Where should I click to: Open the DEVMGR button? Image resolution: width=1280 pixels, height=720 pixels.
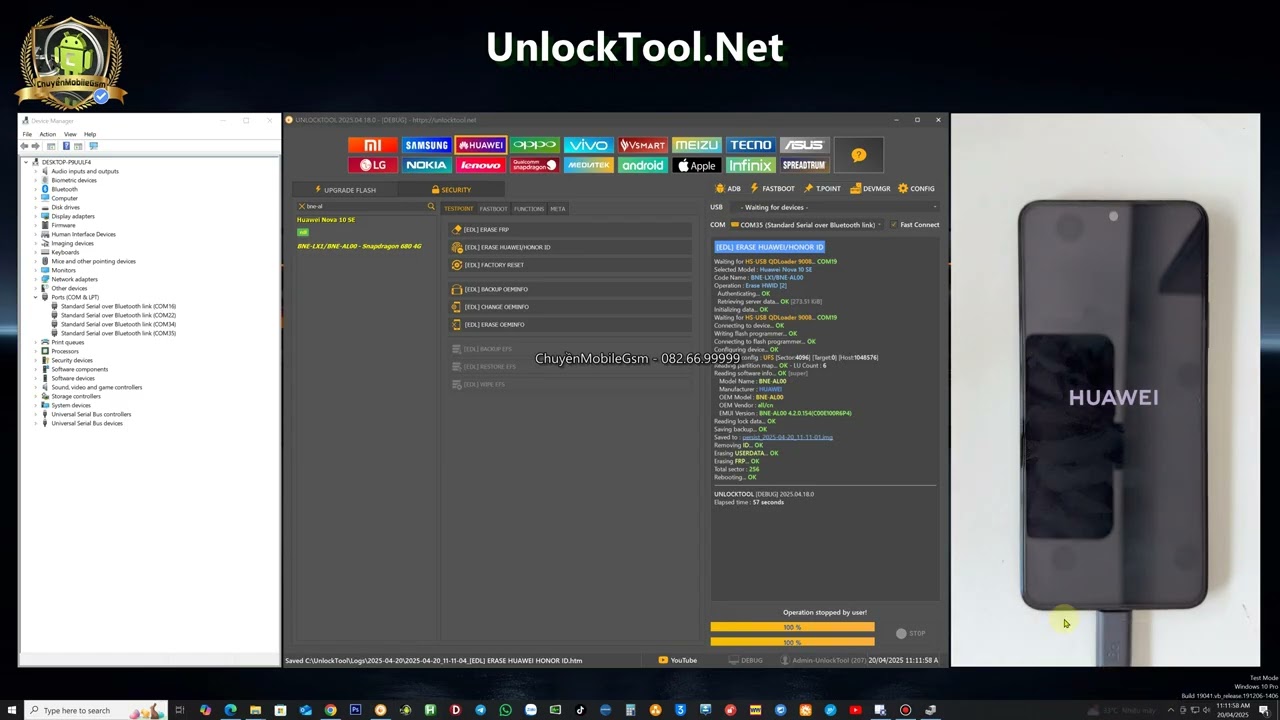coord(870,189)
